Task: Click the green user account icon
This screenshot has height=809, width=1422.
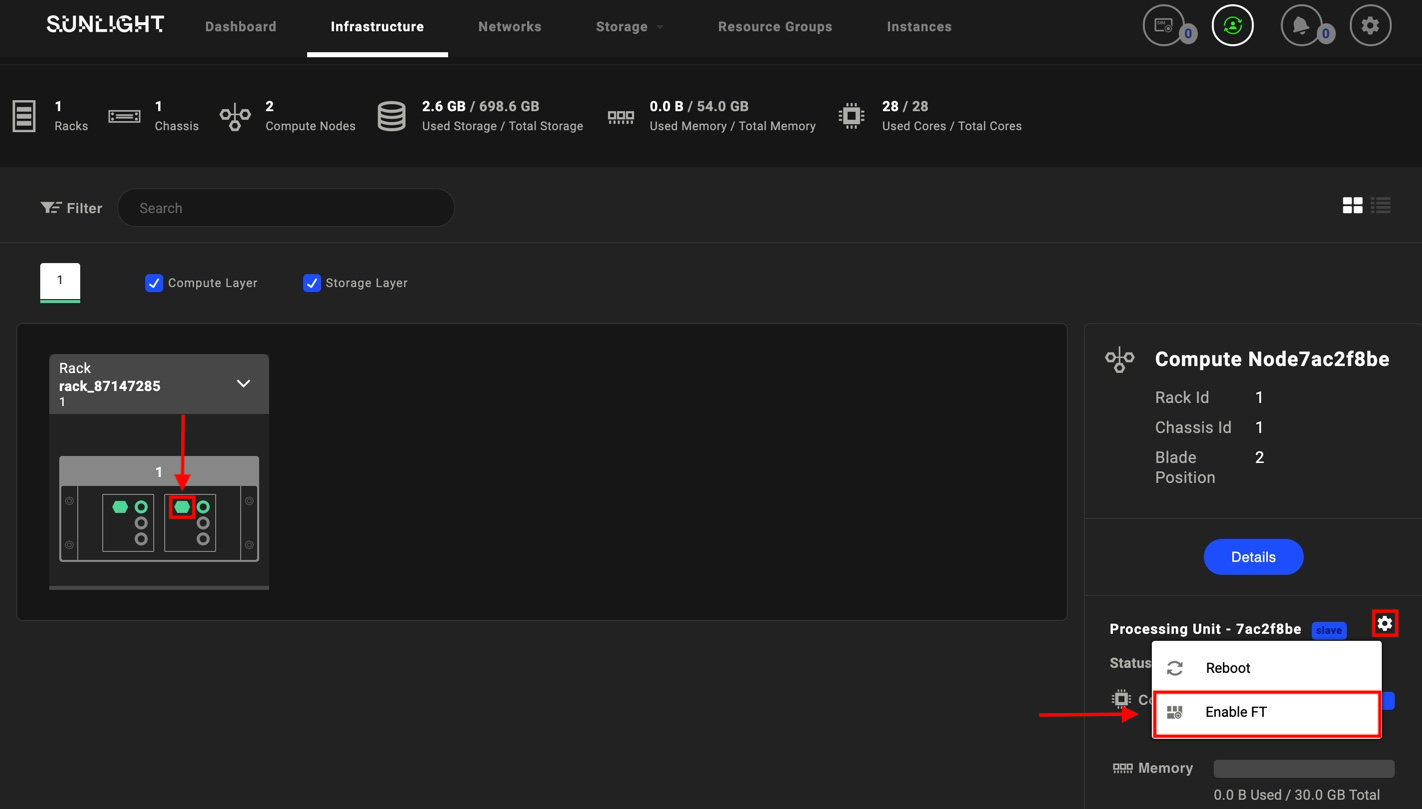Action: click(x=1233, y=26)
